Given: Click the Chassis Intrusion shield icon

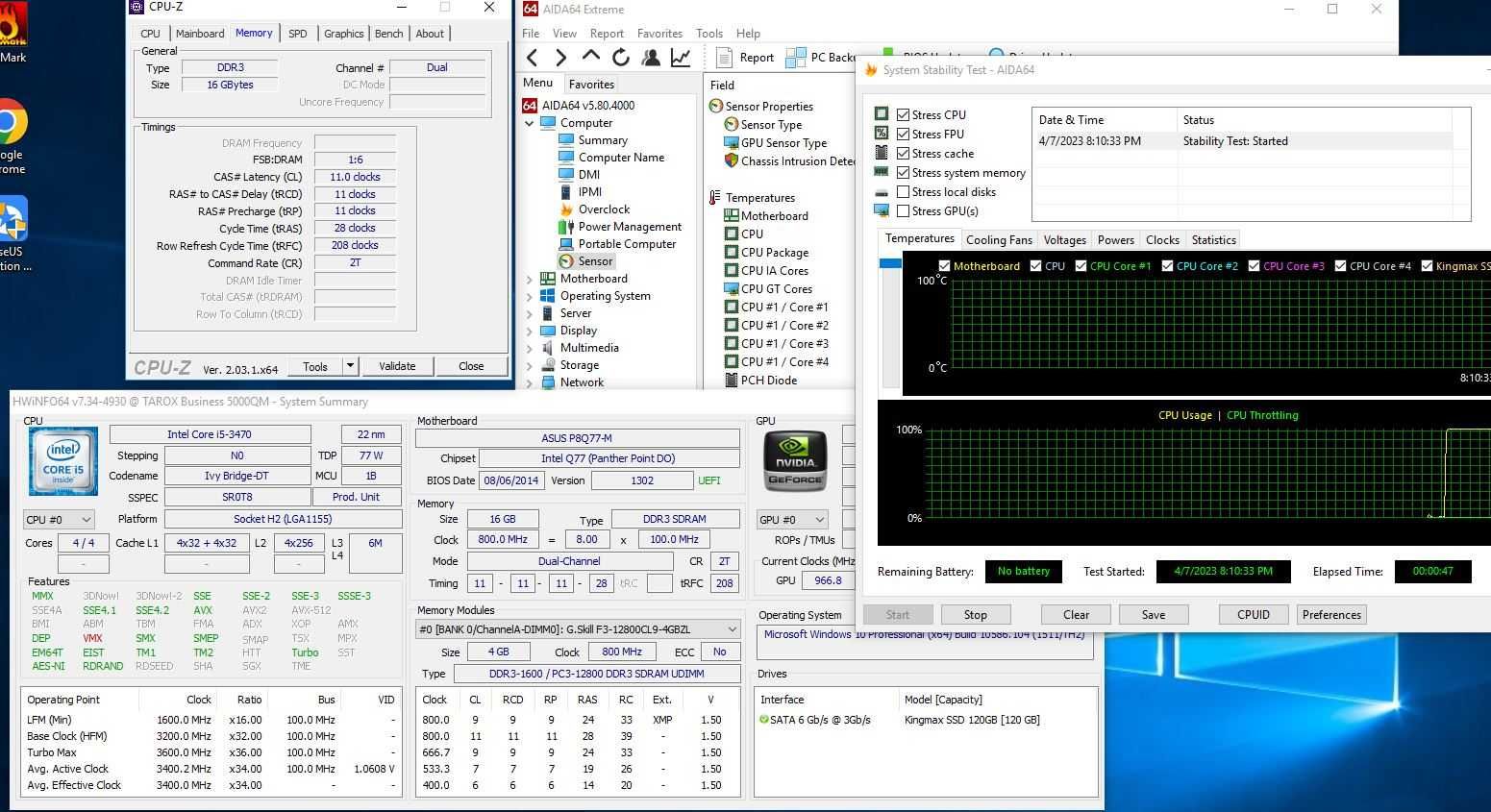Looking at the screenshot, I should pos(731,161).
